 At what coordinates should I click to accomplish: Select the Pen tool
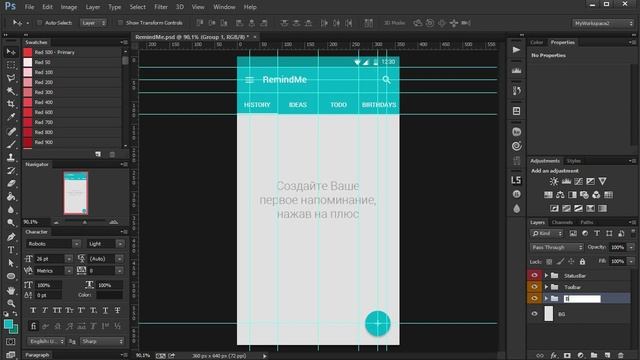pyautogui.click(x=11, y=237)
